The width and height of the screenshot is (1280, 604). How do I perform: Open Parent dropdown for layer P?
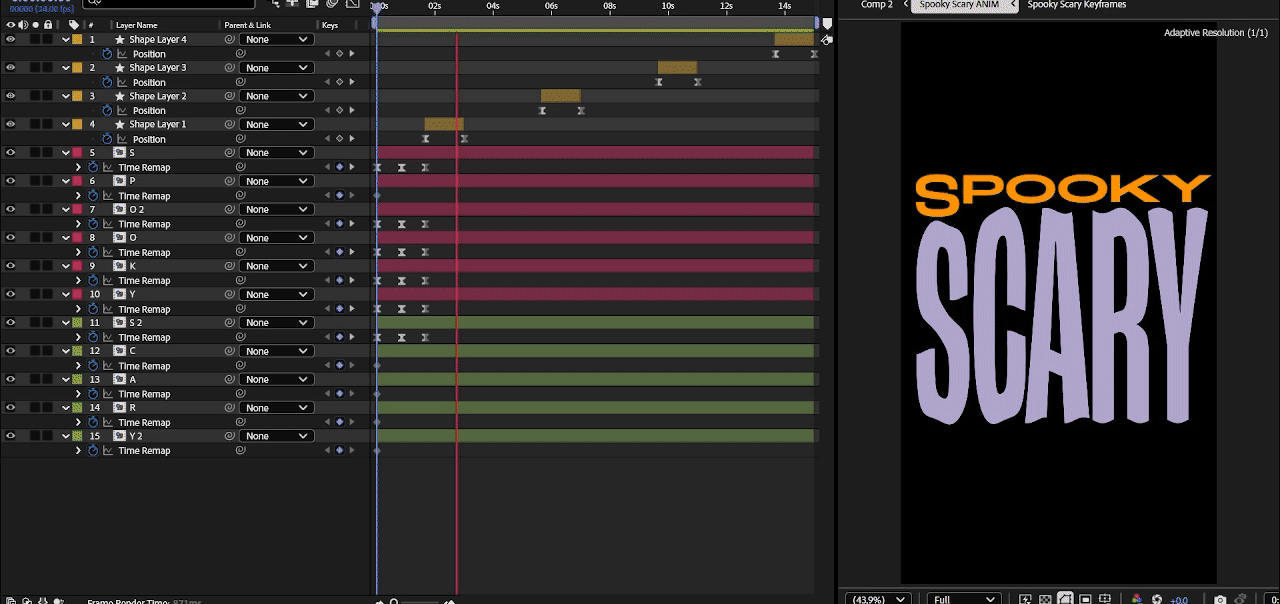276,181
